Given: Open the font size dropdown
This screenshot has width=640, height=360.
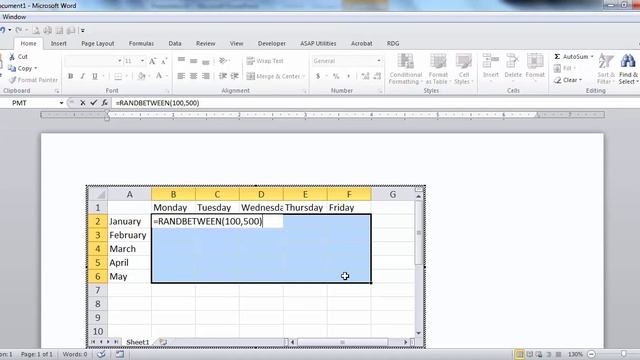Looking at the screenshot, I should click(142, 61).
